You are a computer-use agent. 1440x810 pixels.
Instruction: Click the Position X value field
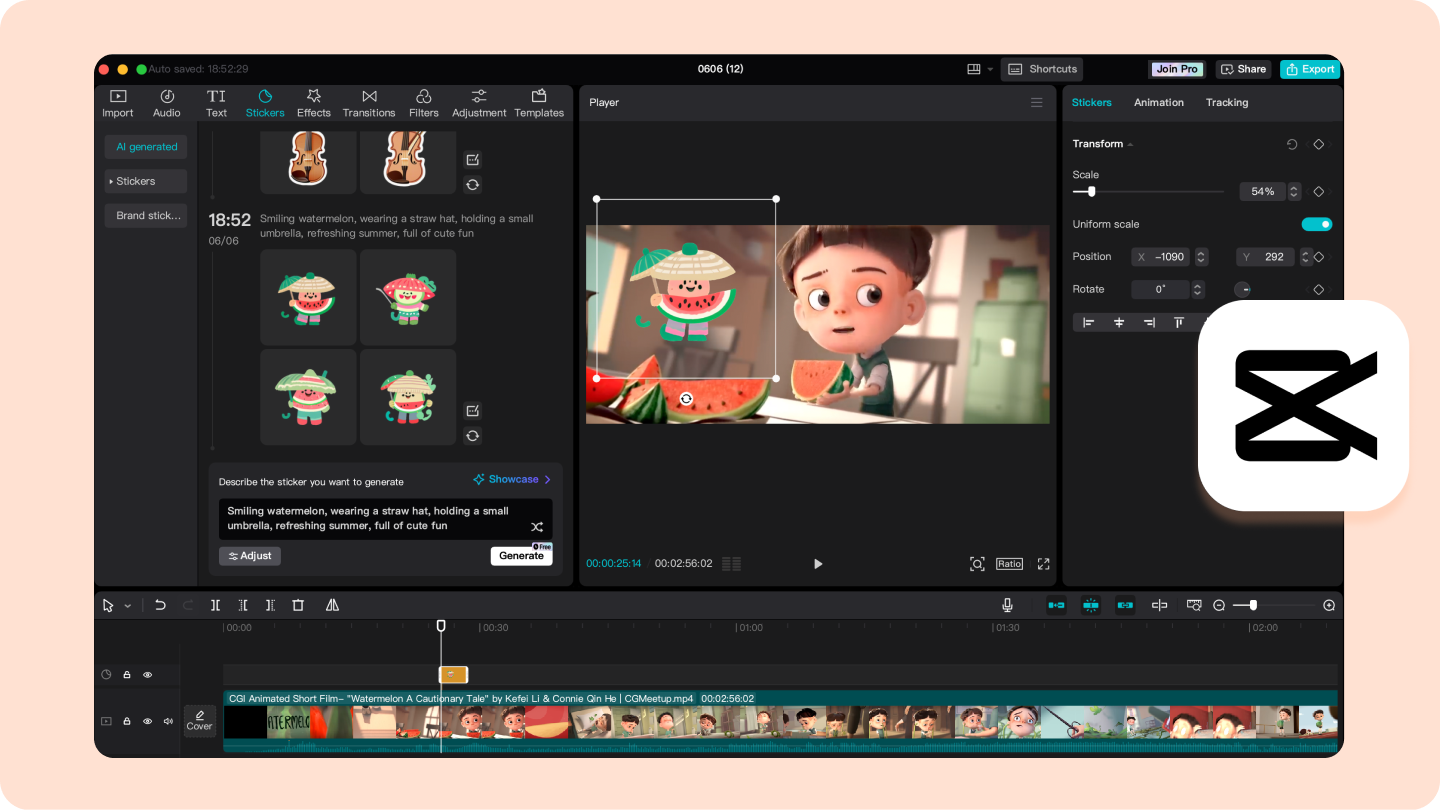(1163, 257)
